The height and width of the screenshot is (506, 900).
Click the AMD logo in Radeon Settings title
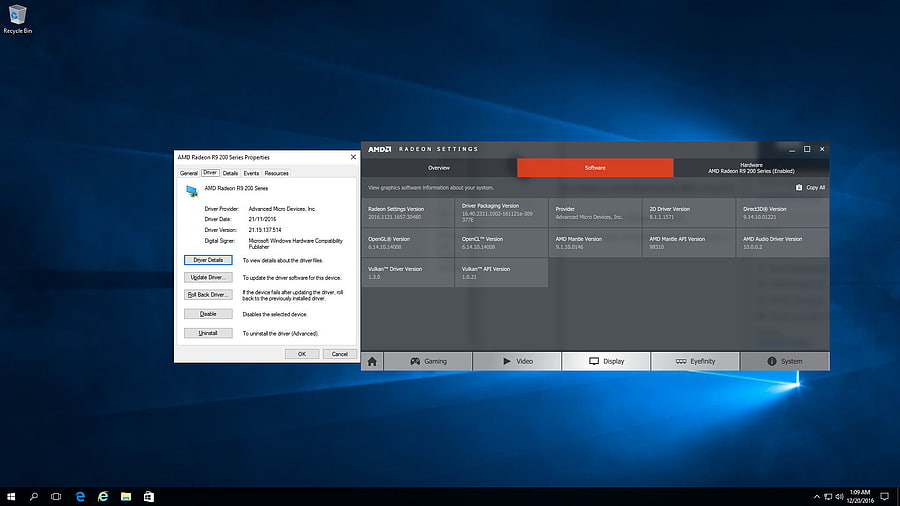pyautogui.click(x=379, y=149)
